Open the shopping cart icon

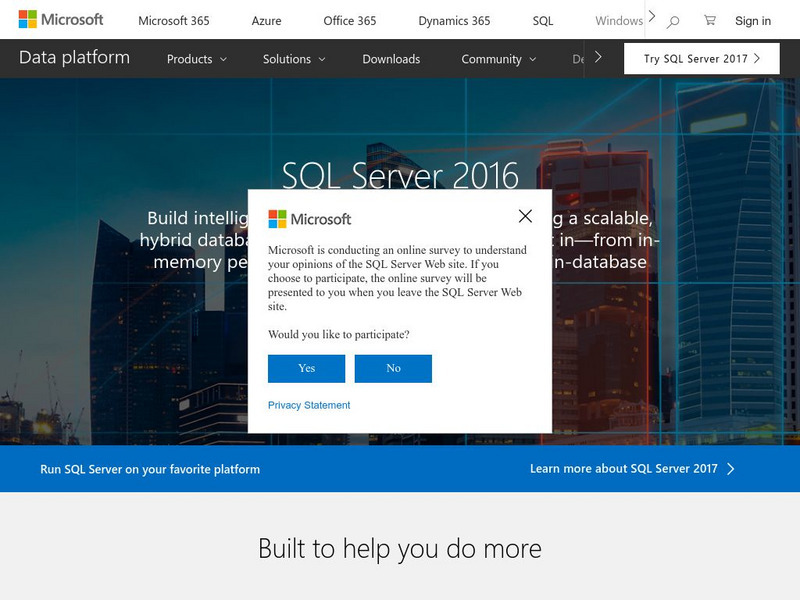(x=709, y=20)
